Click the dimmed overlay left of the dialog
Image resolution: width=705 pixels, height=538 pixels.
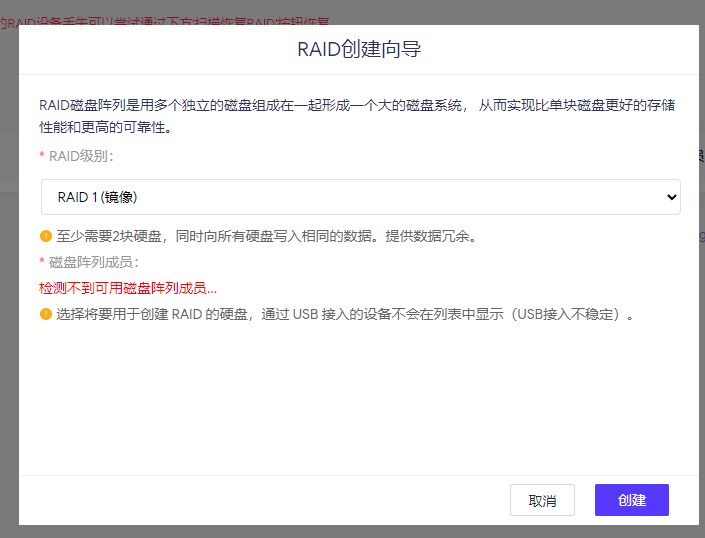point(9,300)
